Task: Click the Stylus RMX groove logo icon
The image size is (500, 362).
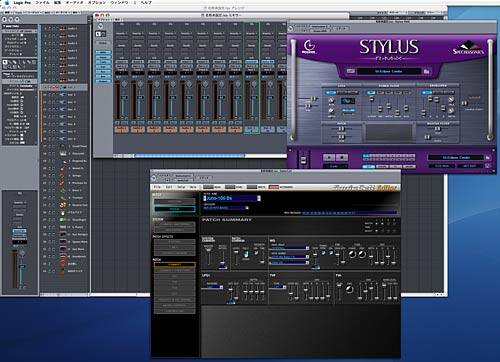Action: 309,47
